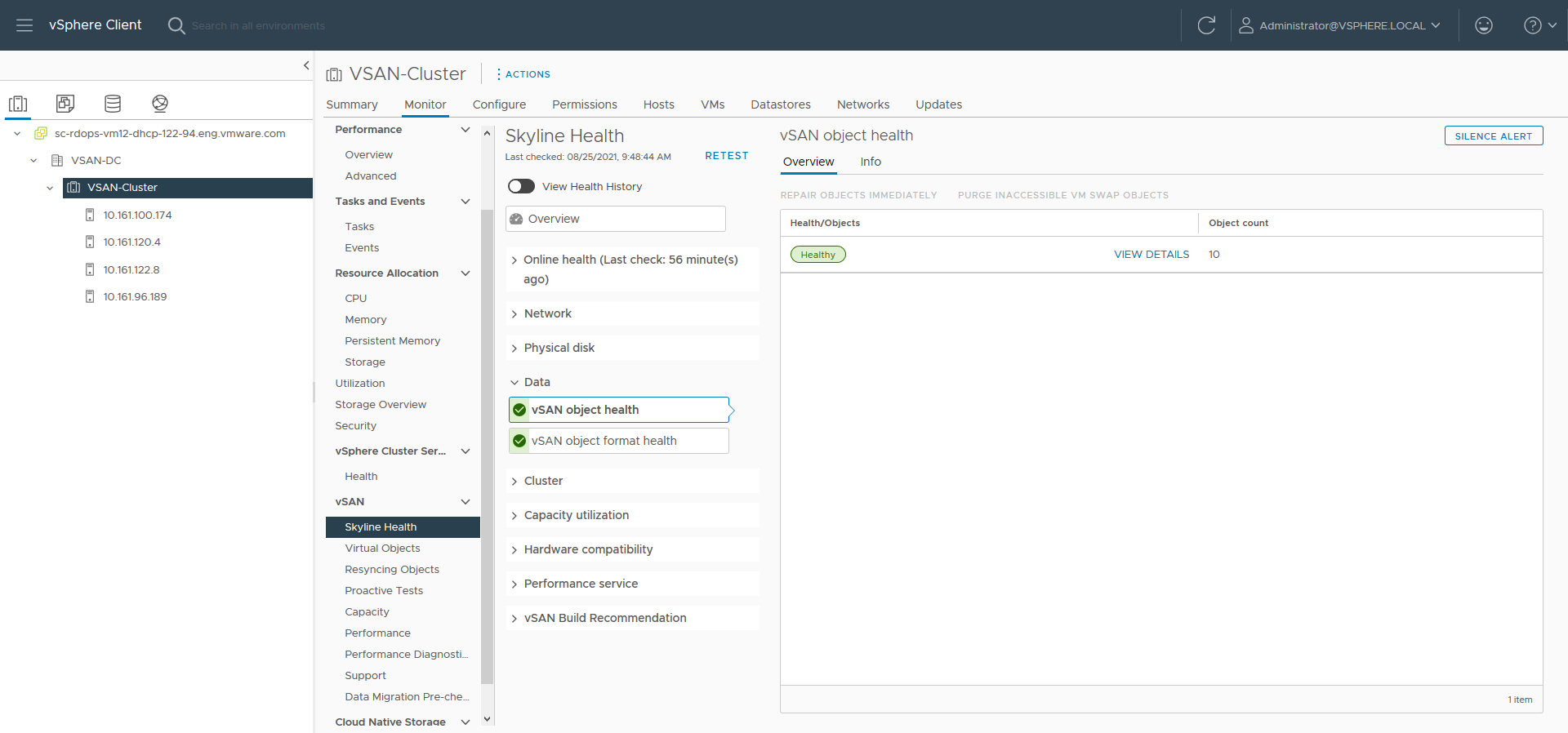Click the Overview gauge icon in Skyline Health
Screen dimensions: 1568x733
516,219
